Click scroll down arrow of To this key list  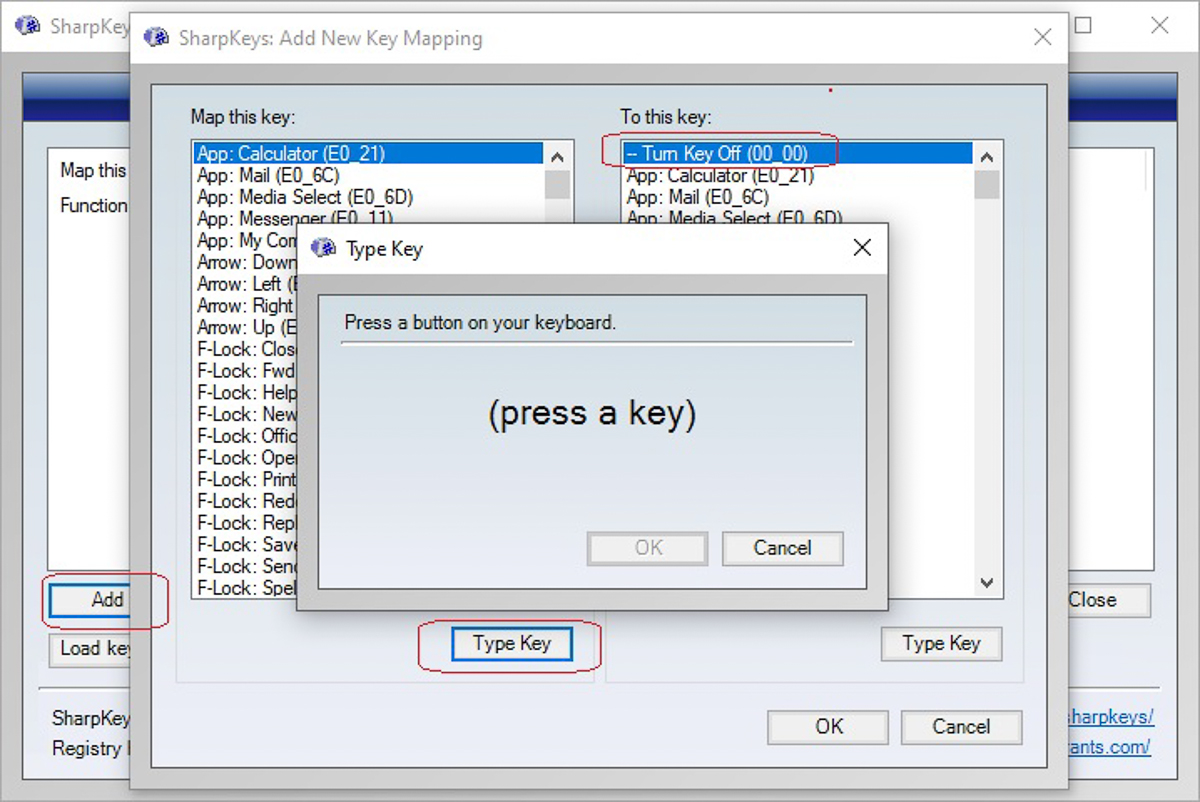987,583
